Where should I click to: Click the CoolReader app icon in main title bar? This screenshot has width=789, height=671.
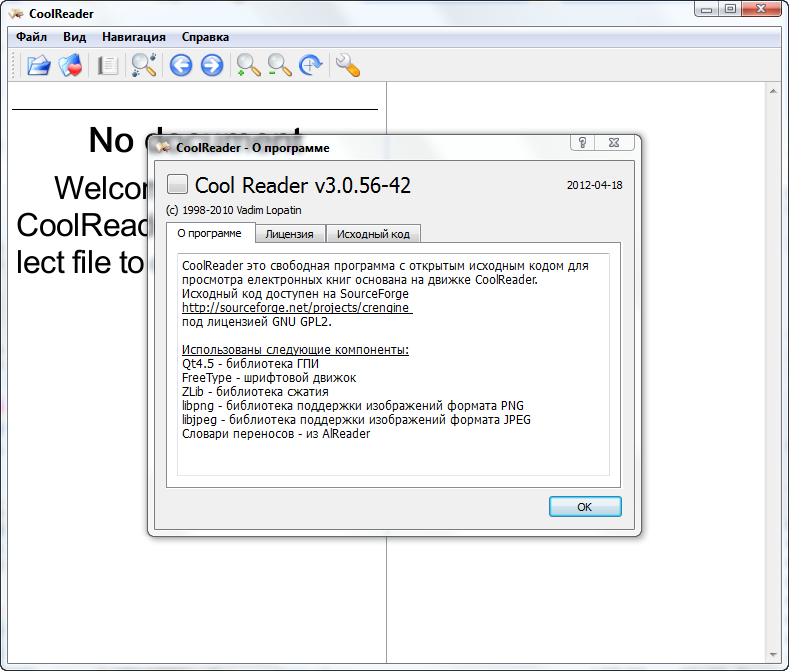pos(16,14)
